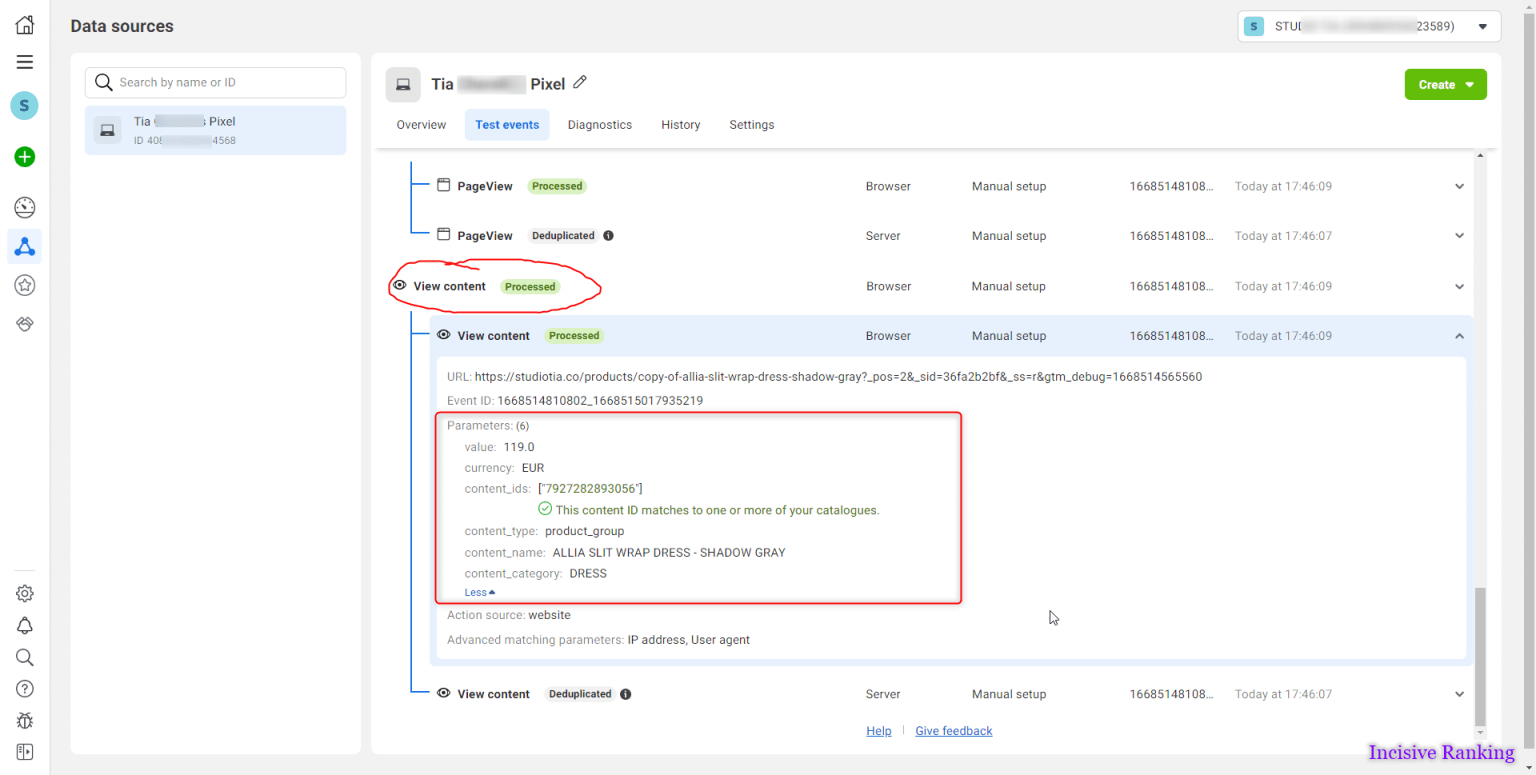This screenshot has height=775, width=1536.
Task: Click Deduplicated badge on PageView row
Action: (563, 236)
